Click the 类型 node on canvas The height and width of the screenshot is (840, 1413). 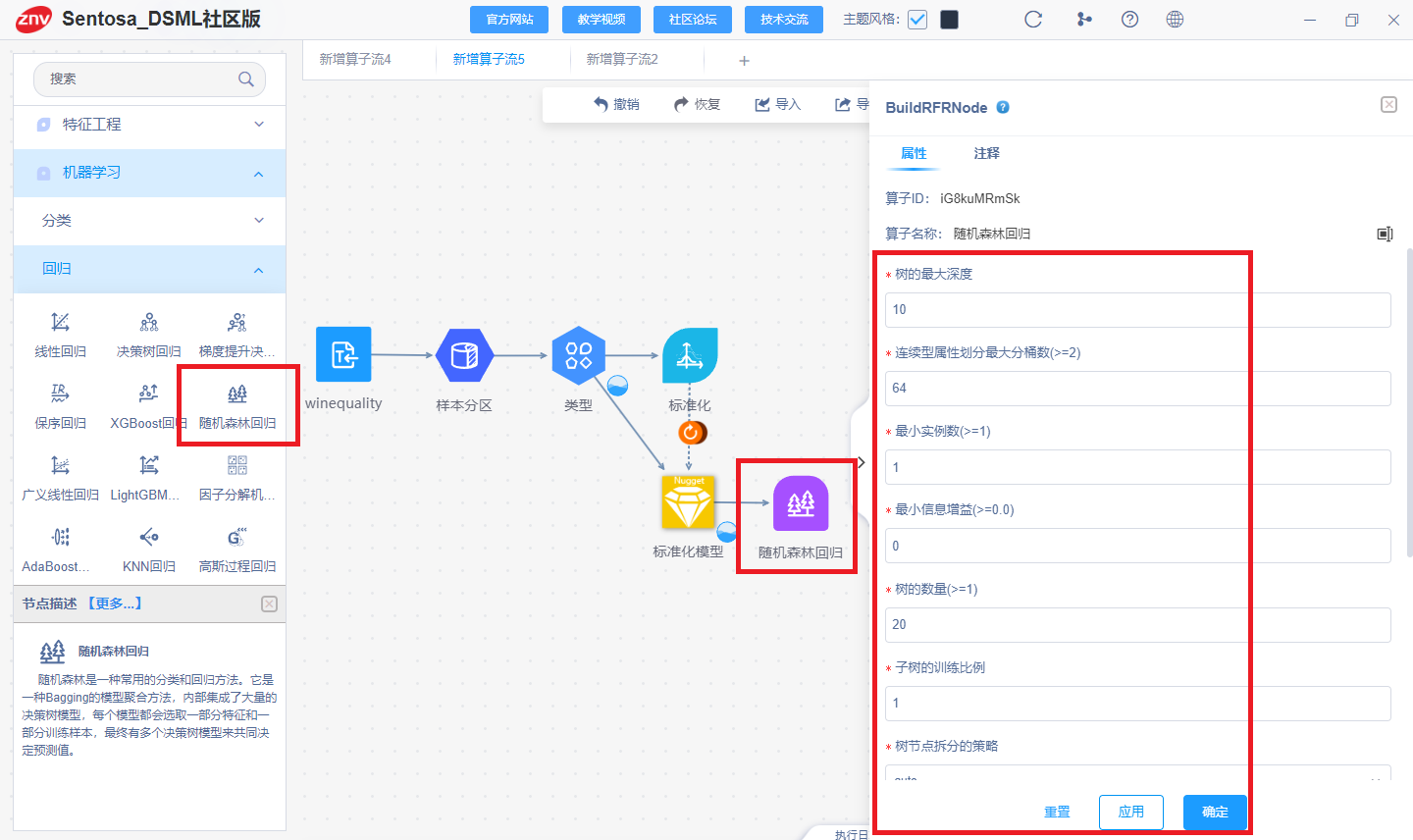(x=579, y=355)
